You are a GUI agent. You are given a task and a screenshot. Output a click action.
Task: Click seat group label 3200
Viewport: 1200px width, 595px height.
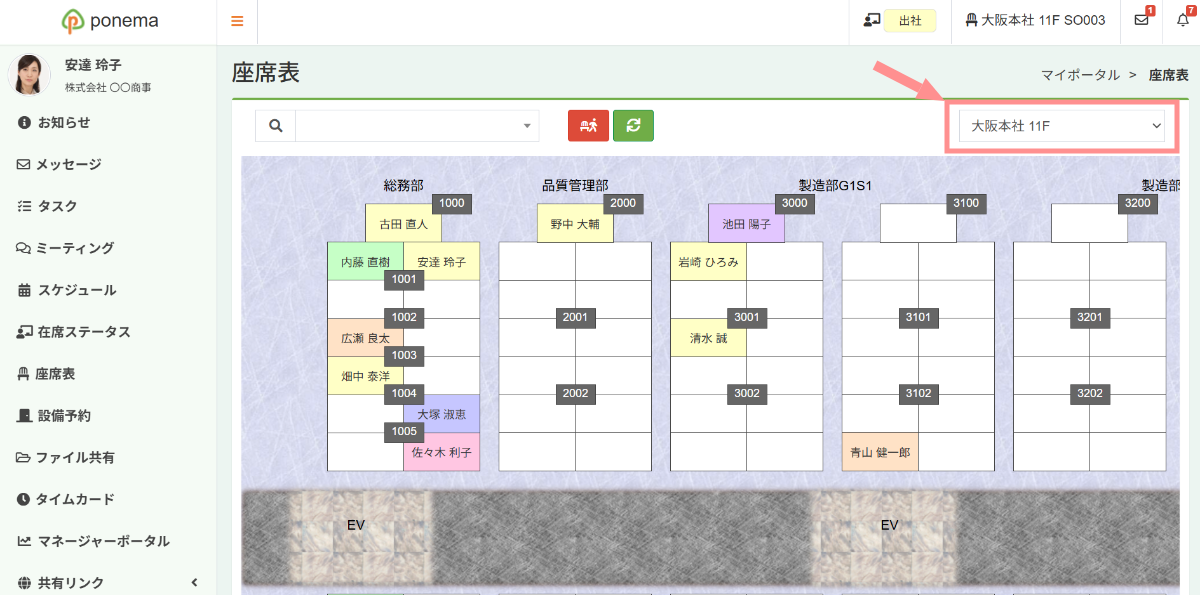click(x=1138, y=203)
